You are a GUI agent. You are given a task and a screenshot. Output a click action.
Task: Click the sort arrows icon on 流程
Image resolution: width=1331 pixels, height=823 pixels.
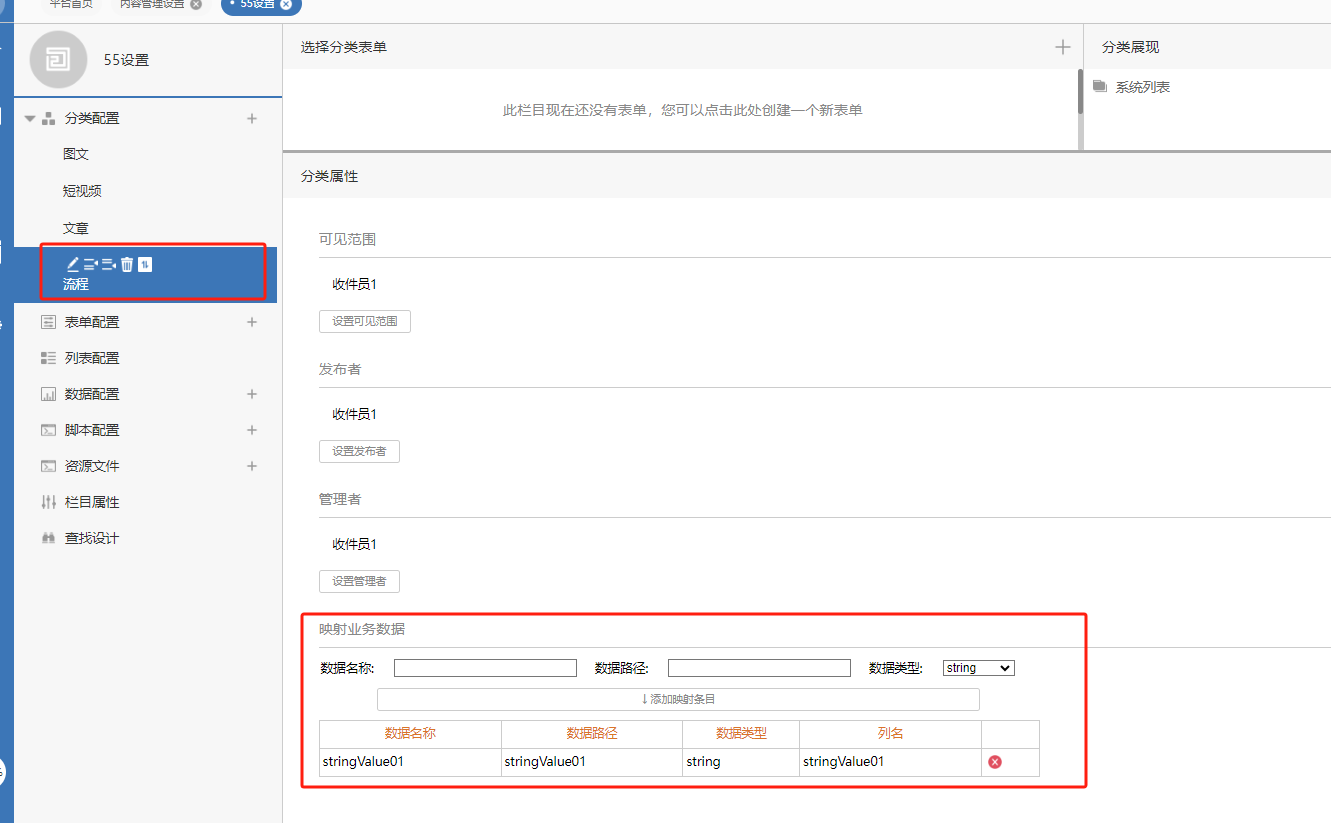tap(145, 264)
